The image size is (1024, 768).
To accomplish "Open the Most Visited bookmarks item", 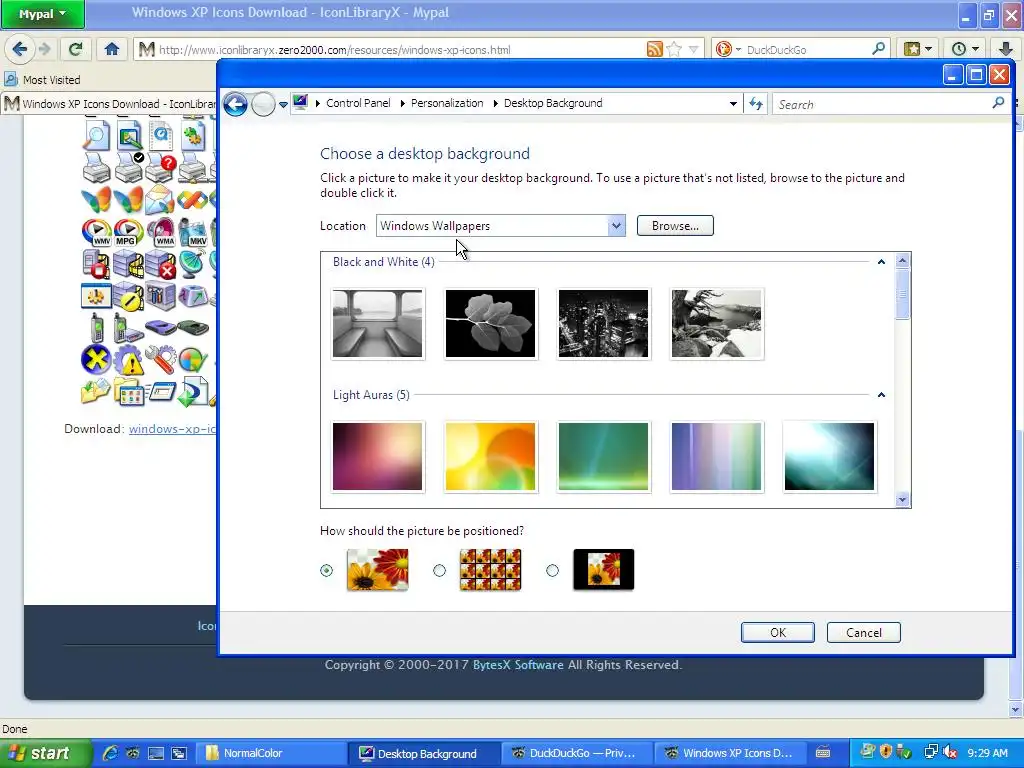I will tap(42, 80).
